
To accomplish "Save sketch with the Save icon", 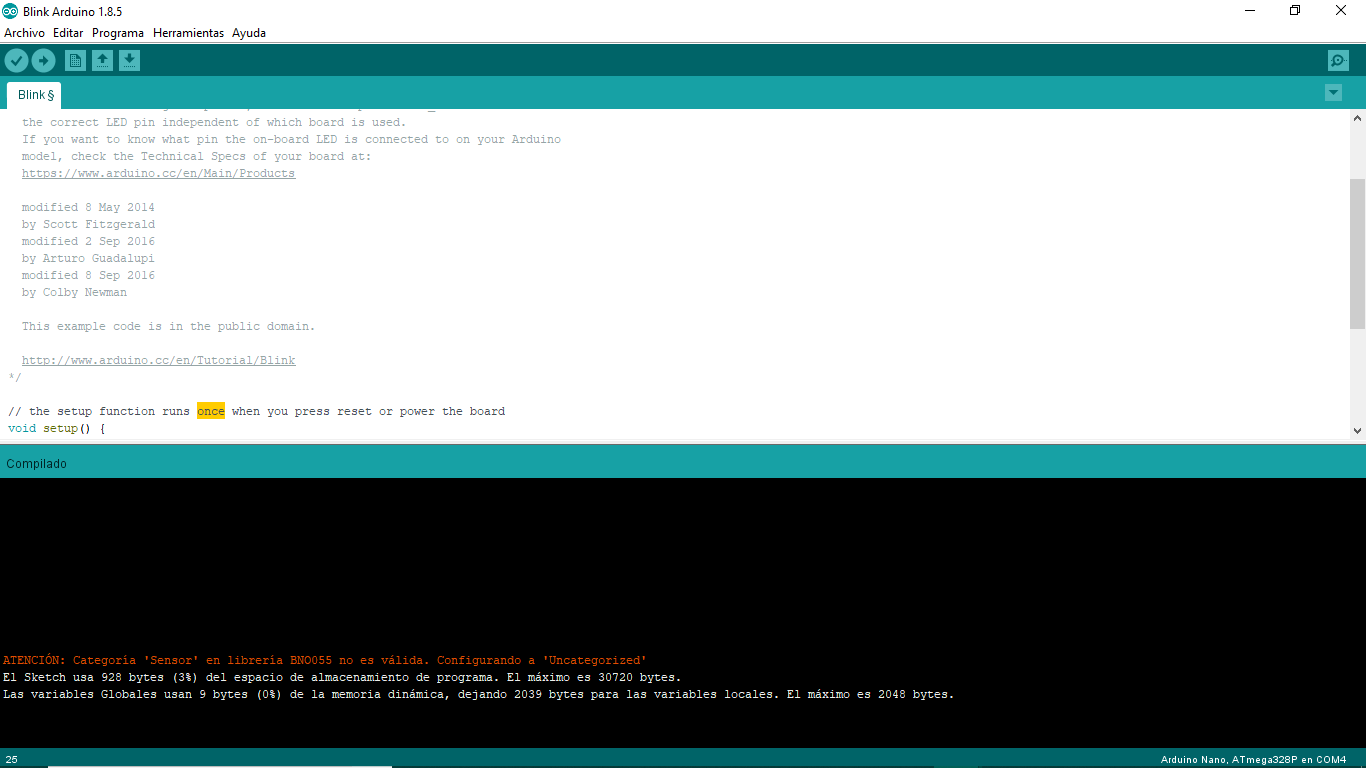I will click(x=129, y=61).
